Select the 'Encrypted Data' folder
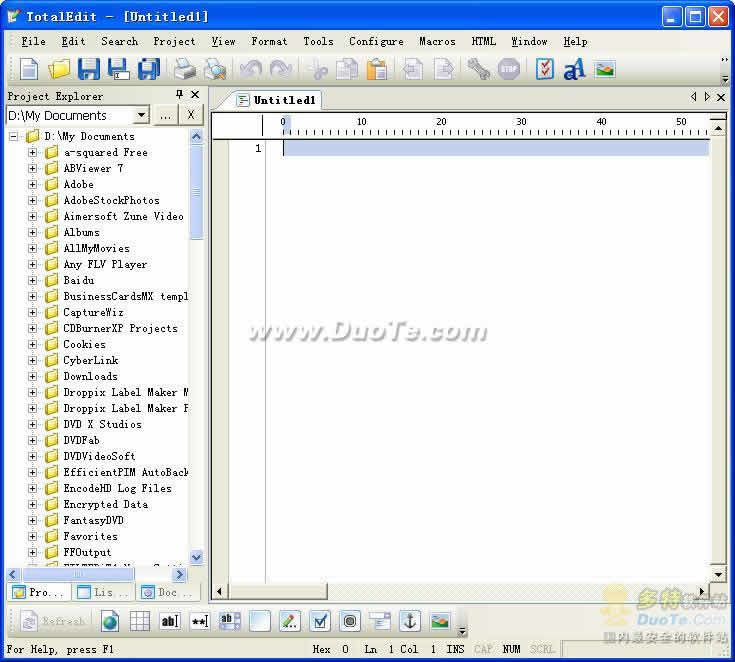Image resolution: width=735 pixels, height=662 pixels. click(105, 504)
